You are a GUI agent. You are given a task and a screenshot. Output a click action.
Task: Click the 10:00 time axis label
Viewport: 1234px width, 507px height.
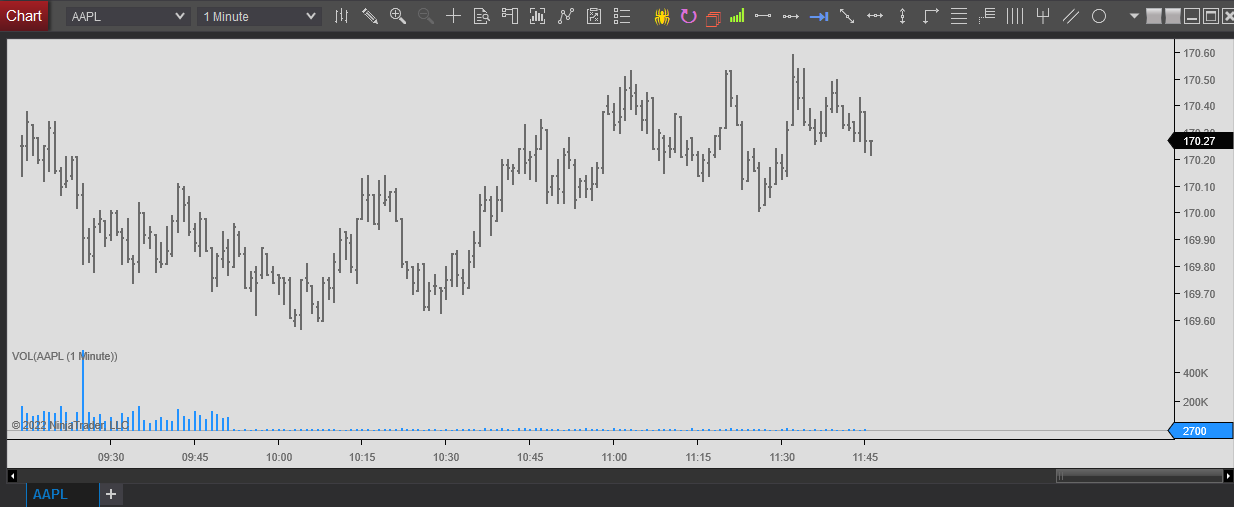(279, 457)
